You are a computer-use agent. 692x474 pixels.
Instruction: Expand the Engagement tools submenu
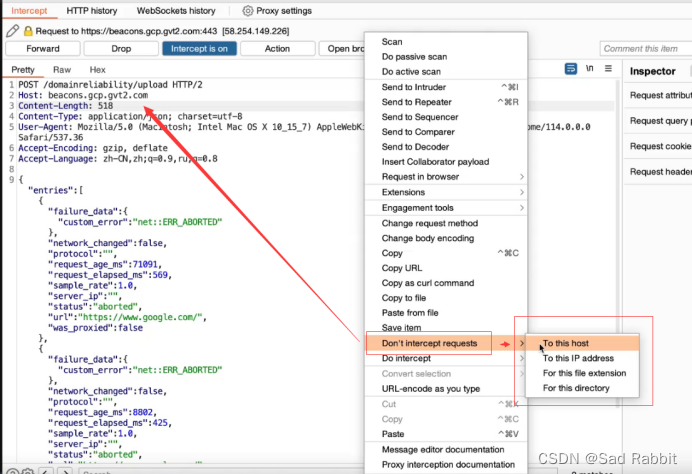(x=446, y=207)
